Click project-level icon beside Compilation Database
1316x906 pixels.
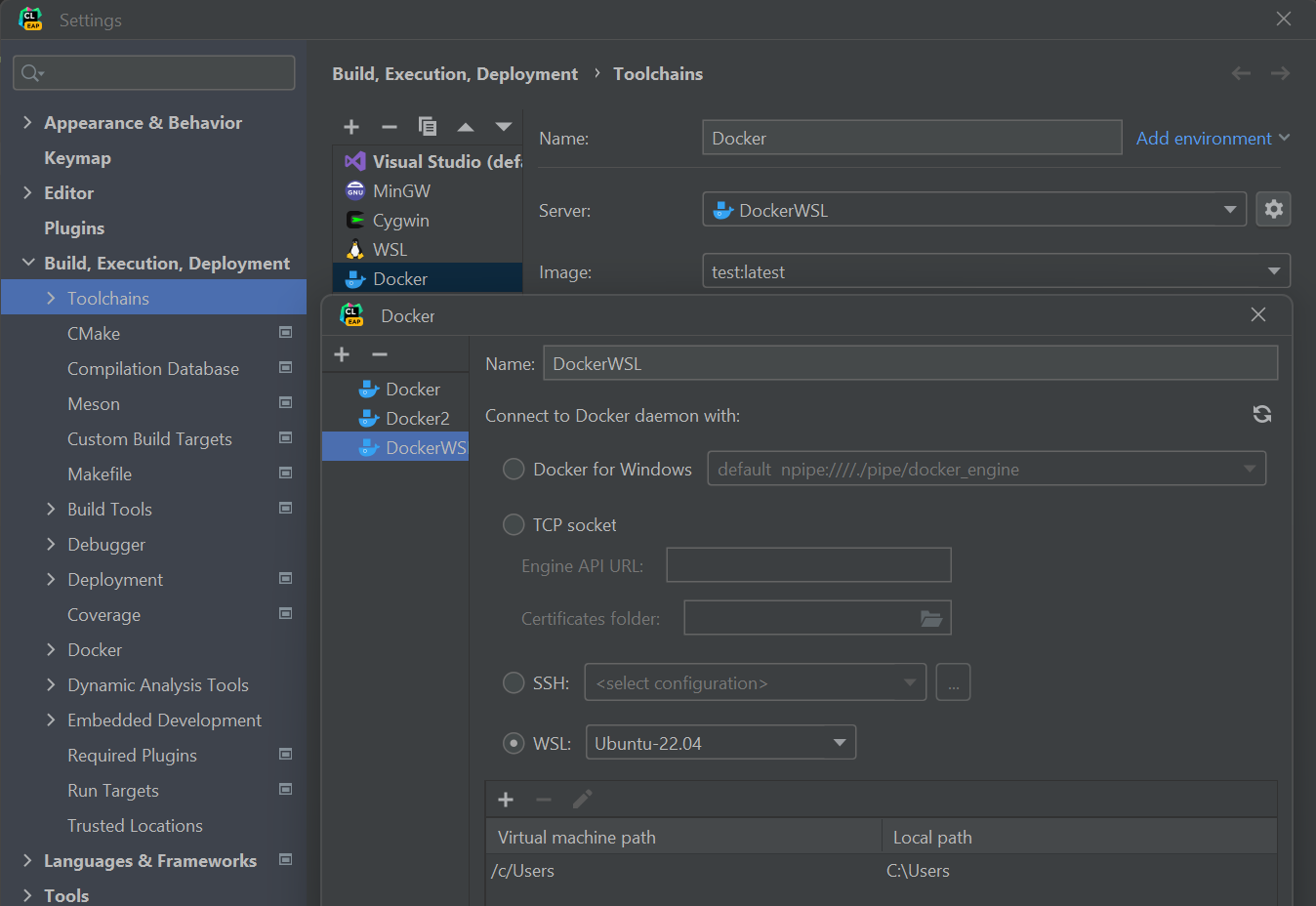[x=286, y=367]
